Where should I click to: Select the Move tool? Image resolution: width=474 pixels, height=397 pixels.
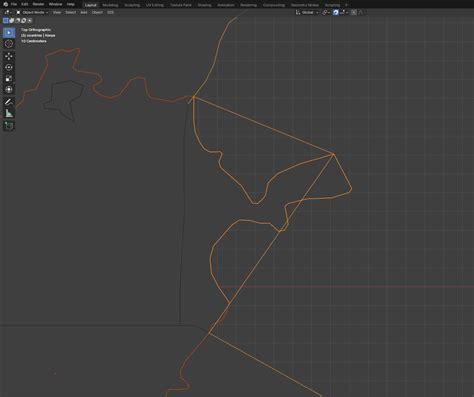[x=9, y=56]
